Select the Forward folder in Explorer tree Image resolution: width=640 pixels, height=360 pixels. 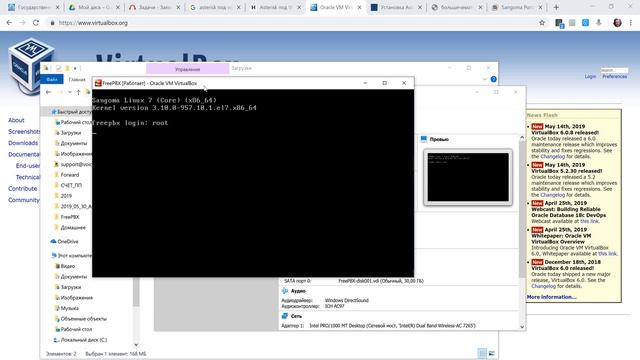click(x=69, y=175)
